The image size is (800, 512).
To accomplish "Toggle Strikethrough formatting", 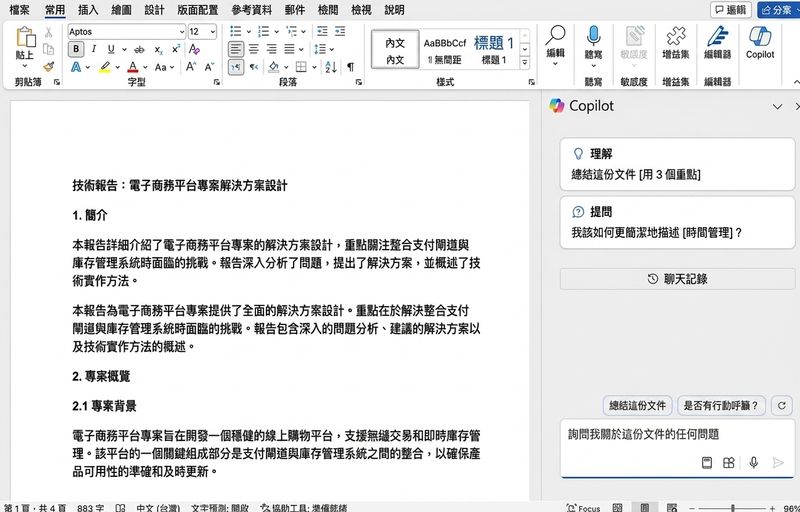I will tap(139, 49).
